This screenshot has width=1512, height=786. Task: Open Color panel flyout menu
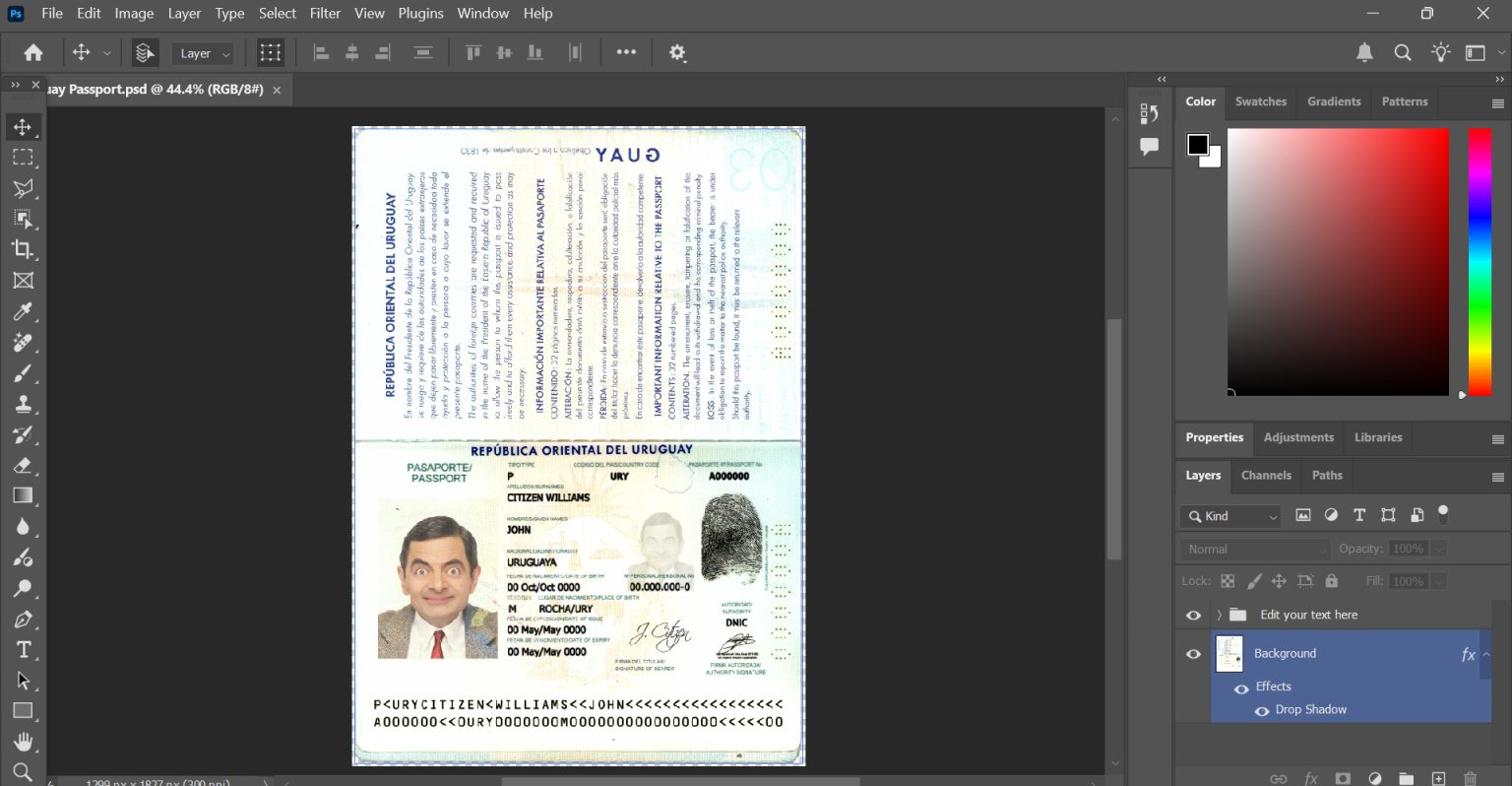click(x=1497, y=103)
